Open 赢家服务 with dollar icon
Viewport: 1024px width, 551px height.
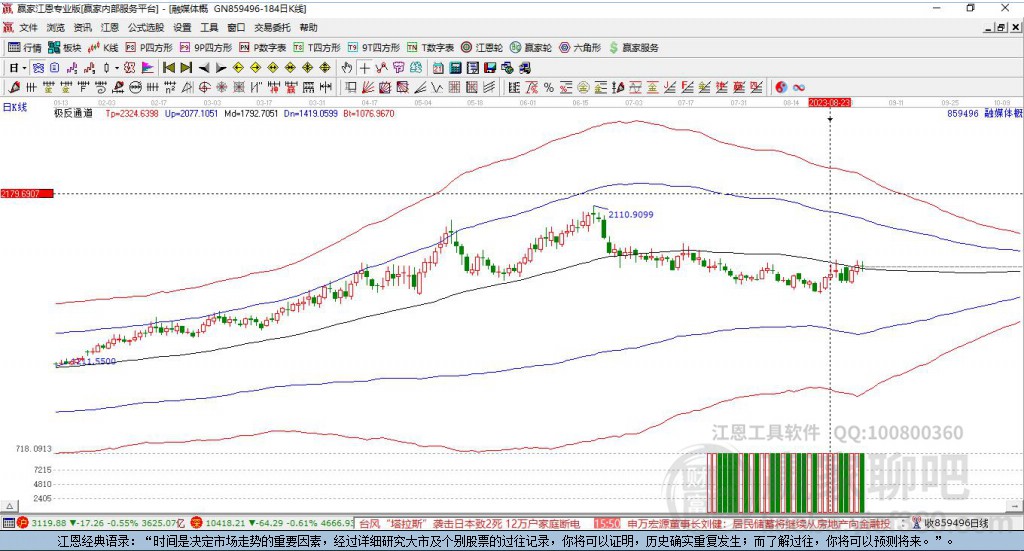click(x=633, y=48)
